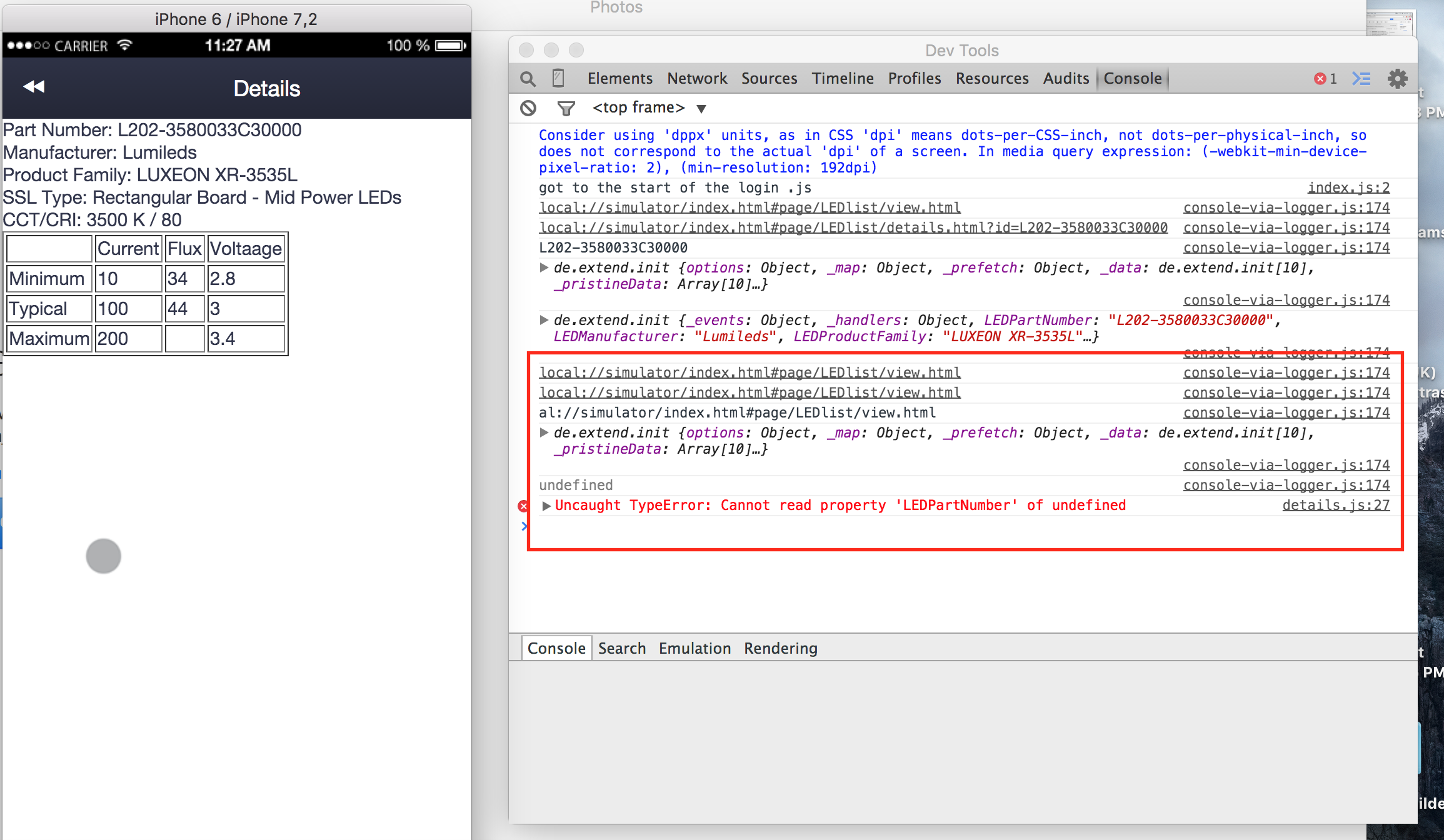Switch to the Network tab
Image resolution: width=1444 pixels, height=840 pixels.
pyautogui.click(x=696, y=79)
